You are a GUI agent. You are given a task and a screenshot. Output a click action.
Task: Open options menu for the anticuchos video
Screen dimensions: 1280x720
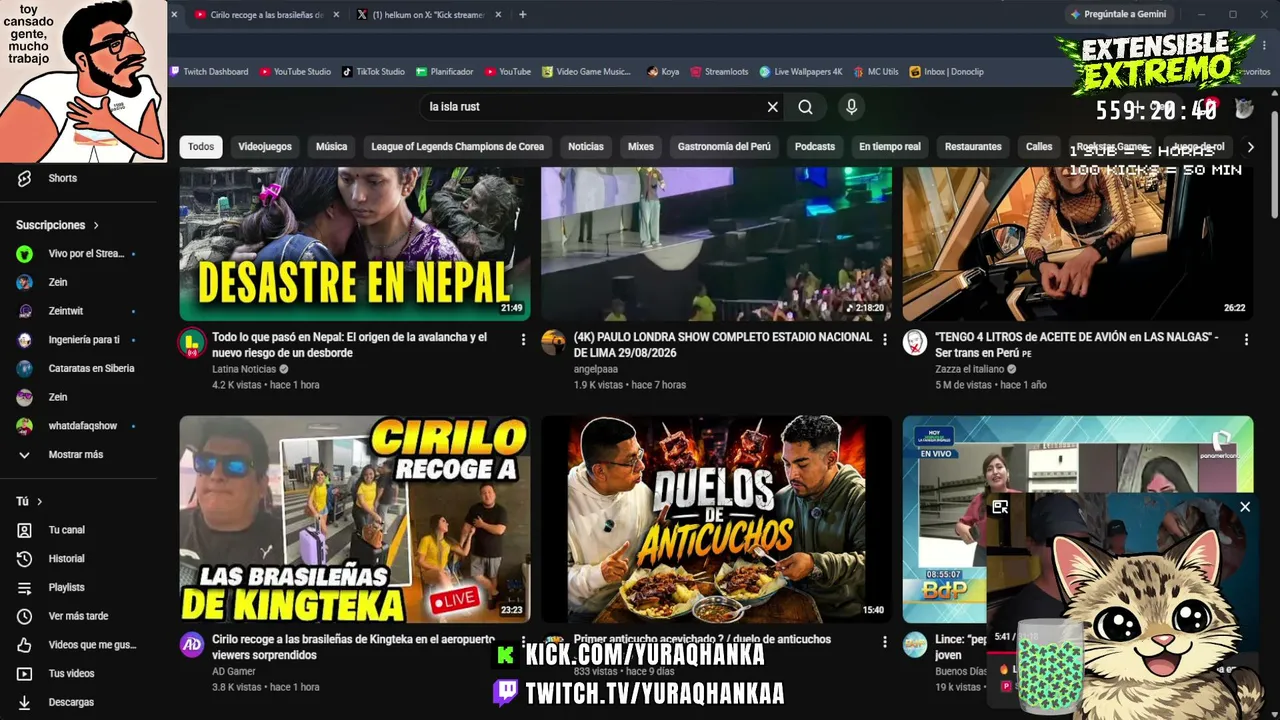pyautogui.click(x=884, y=642)
